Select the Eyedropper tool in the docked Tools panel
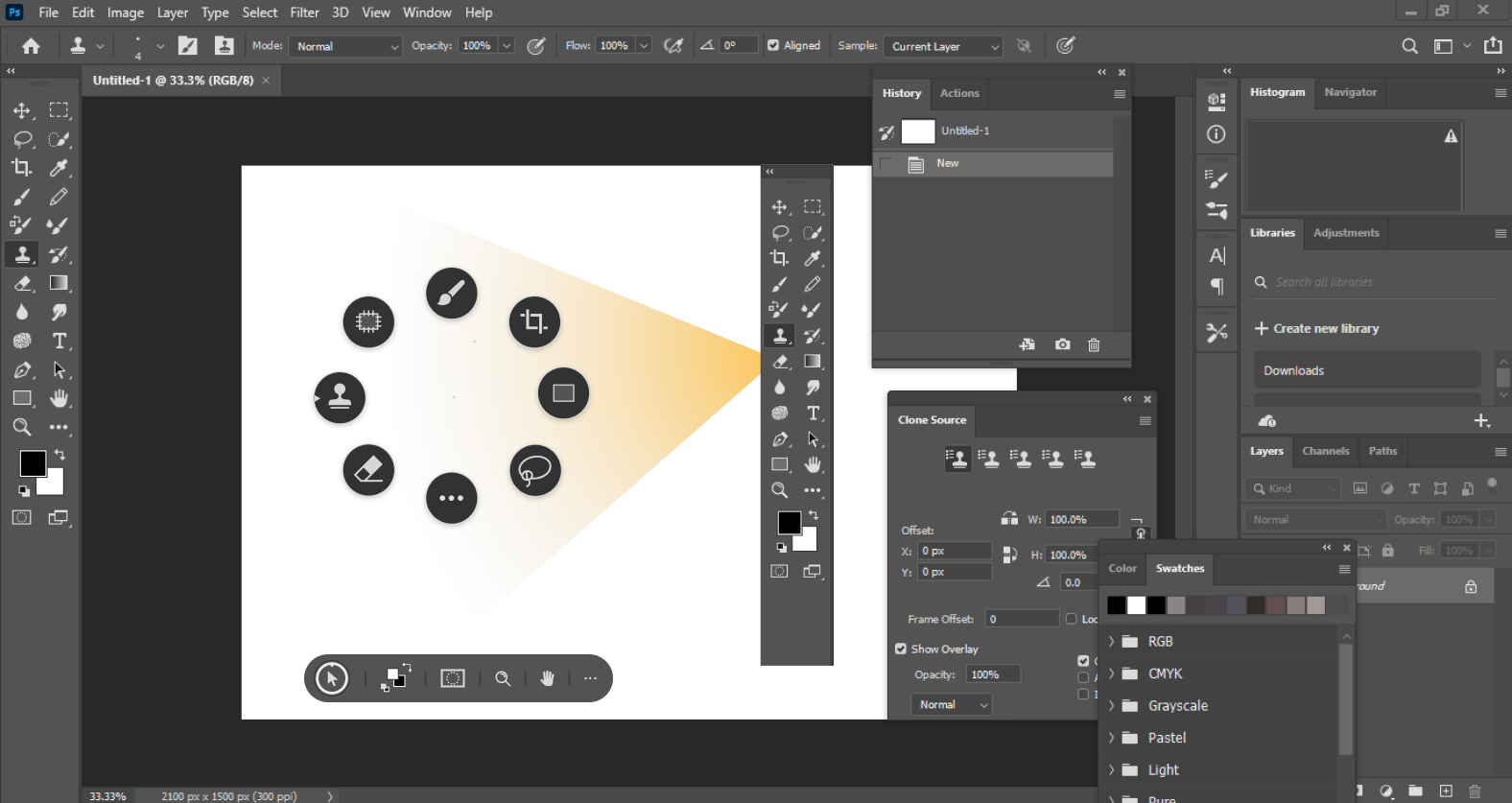Image resolution: width=1512 pixels, height=803 pixels. [59, 168]
